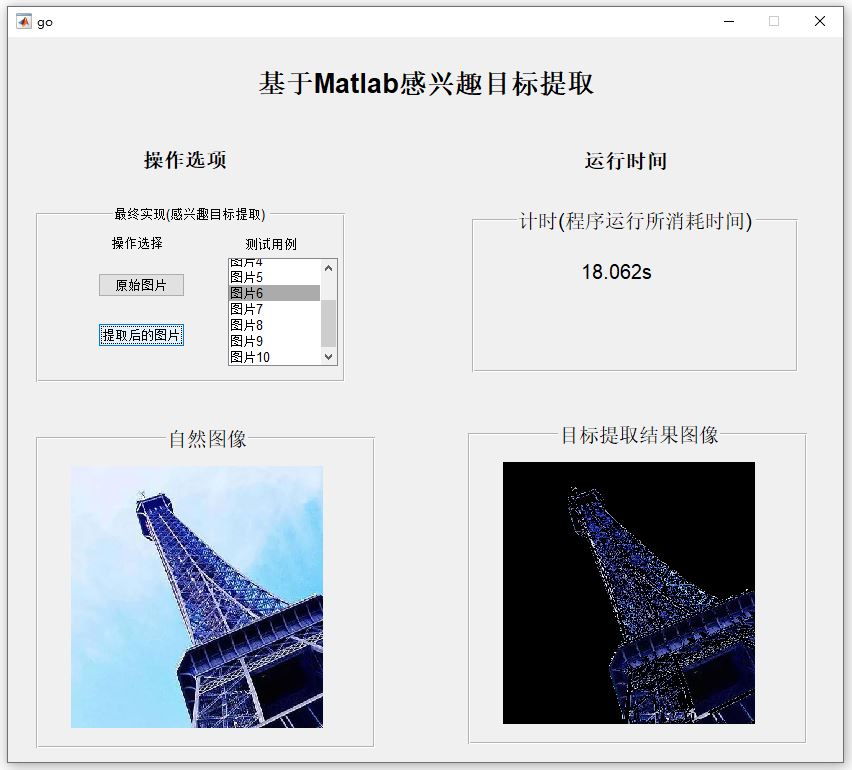
Task: Click the 计时(程序运行所消耗时间) panel title
Action: 636,221
